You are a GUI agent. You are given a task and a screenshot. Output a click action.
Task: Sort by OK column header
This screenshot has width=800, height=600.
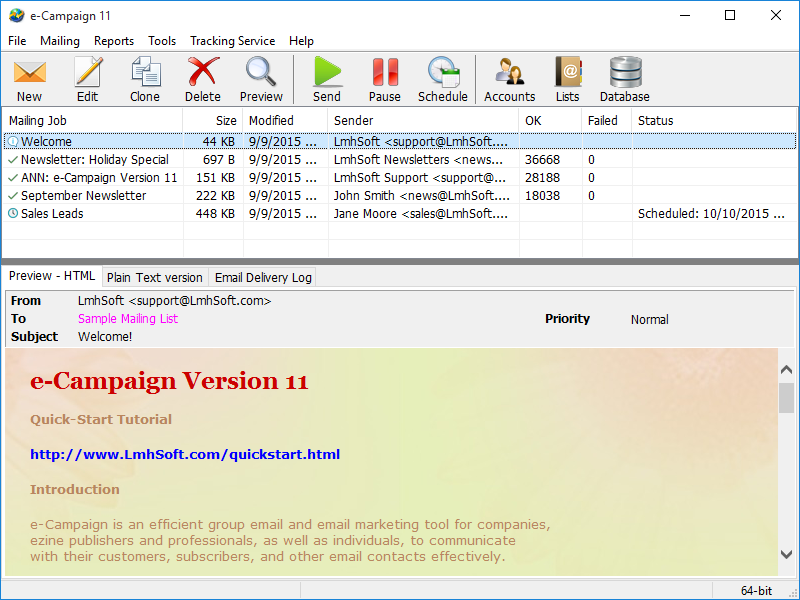551,121
